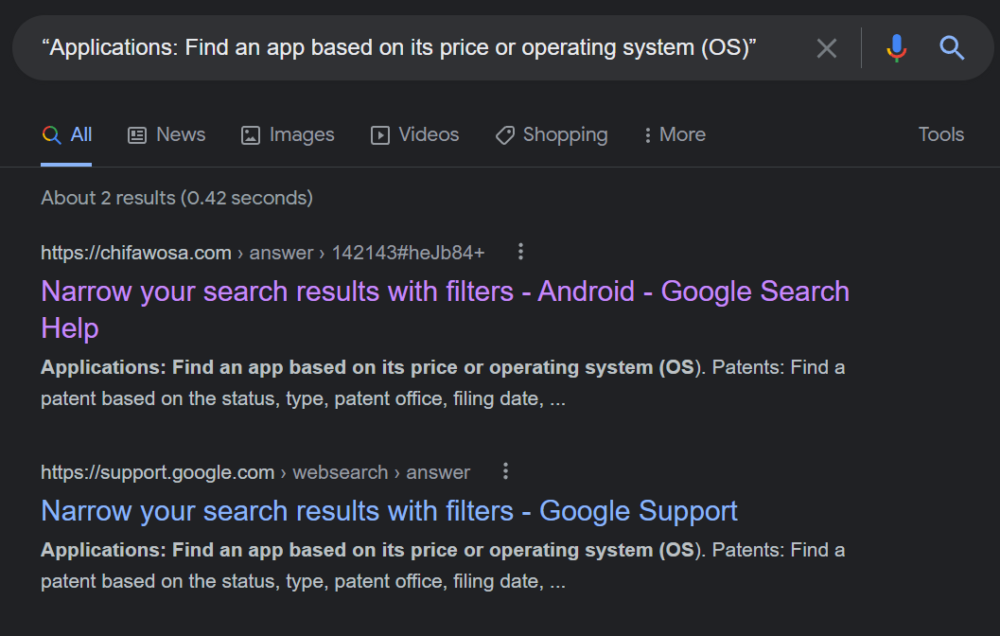Click the News tab newspaper icon

coord(137,135)
